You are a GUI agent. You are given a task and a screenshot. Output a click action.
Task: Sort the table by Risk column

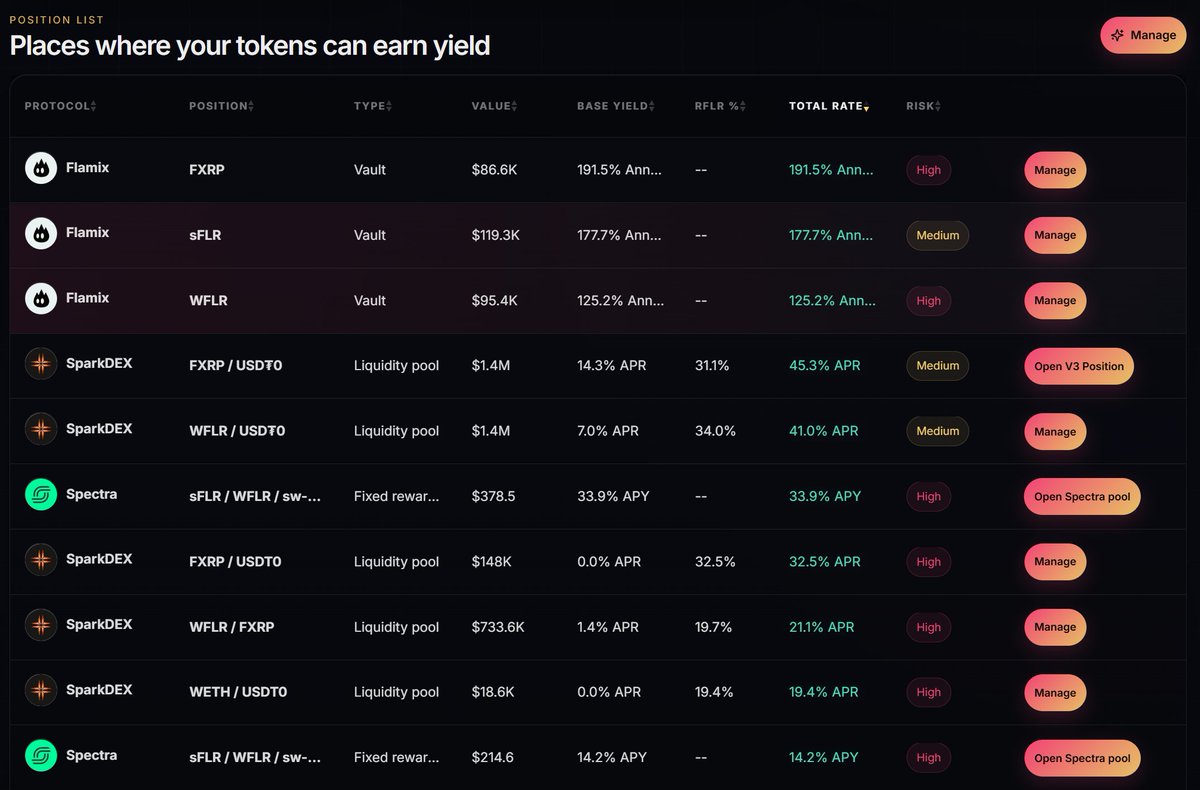tap(924, 106)
